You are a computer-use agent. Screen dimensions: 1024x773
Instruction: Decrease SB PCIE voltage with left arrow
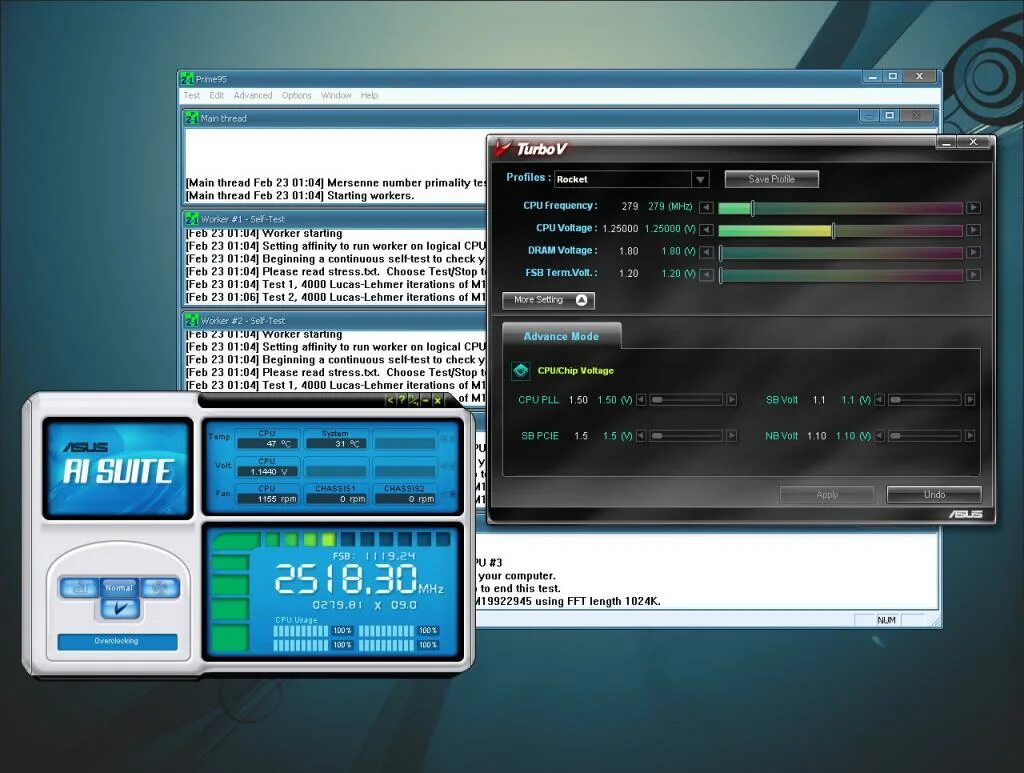[641, 435]
